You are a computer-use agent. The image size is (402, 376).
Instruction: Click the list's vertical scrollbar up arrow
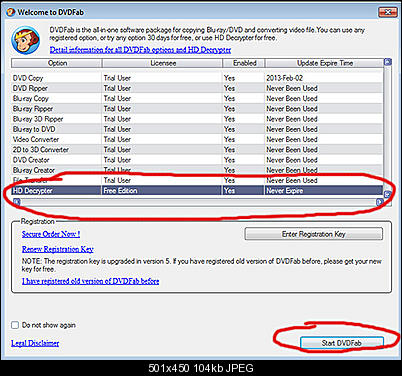pyautogui.click(x=387, y=62)
